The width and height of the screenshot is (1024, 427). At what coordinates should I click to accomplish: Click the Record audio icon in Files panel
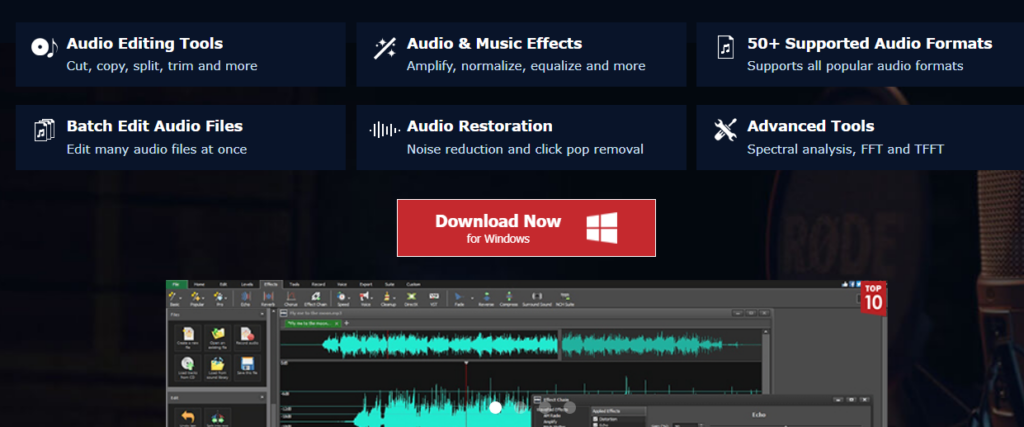coord(248,334)
